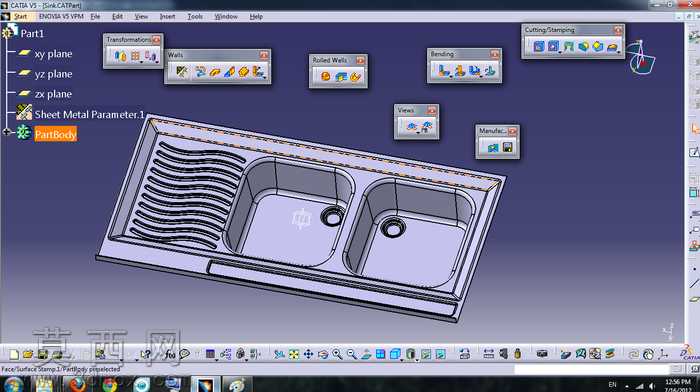Toggle Fold/Unfold in Views toolbar

[412, 127]
